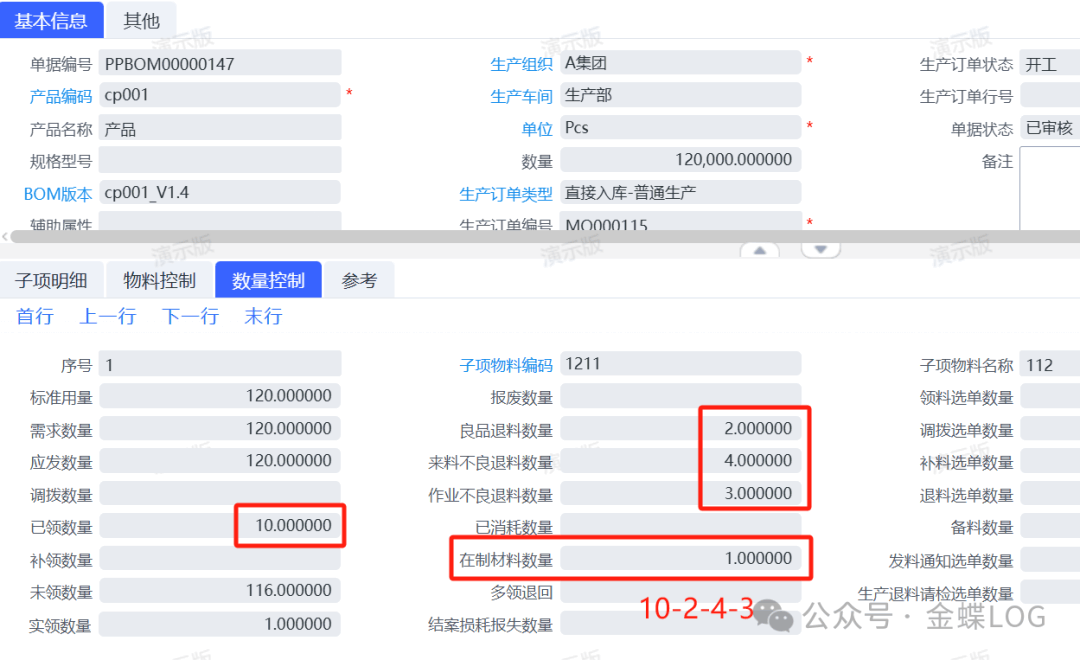
Task: Click the horizontal scrollbar under the header
Action: [540, 237]
